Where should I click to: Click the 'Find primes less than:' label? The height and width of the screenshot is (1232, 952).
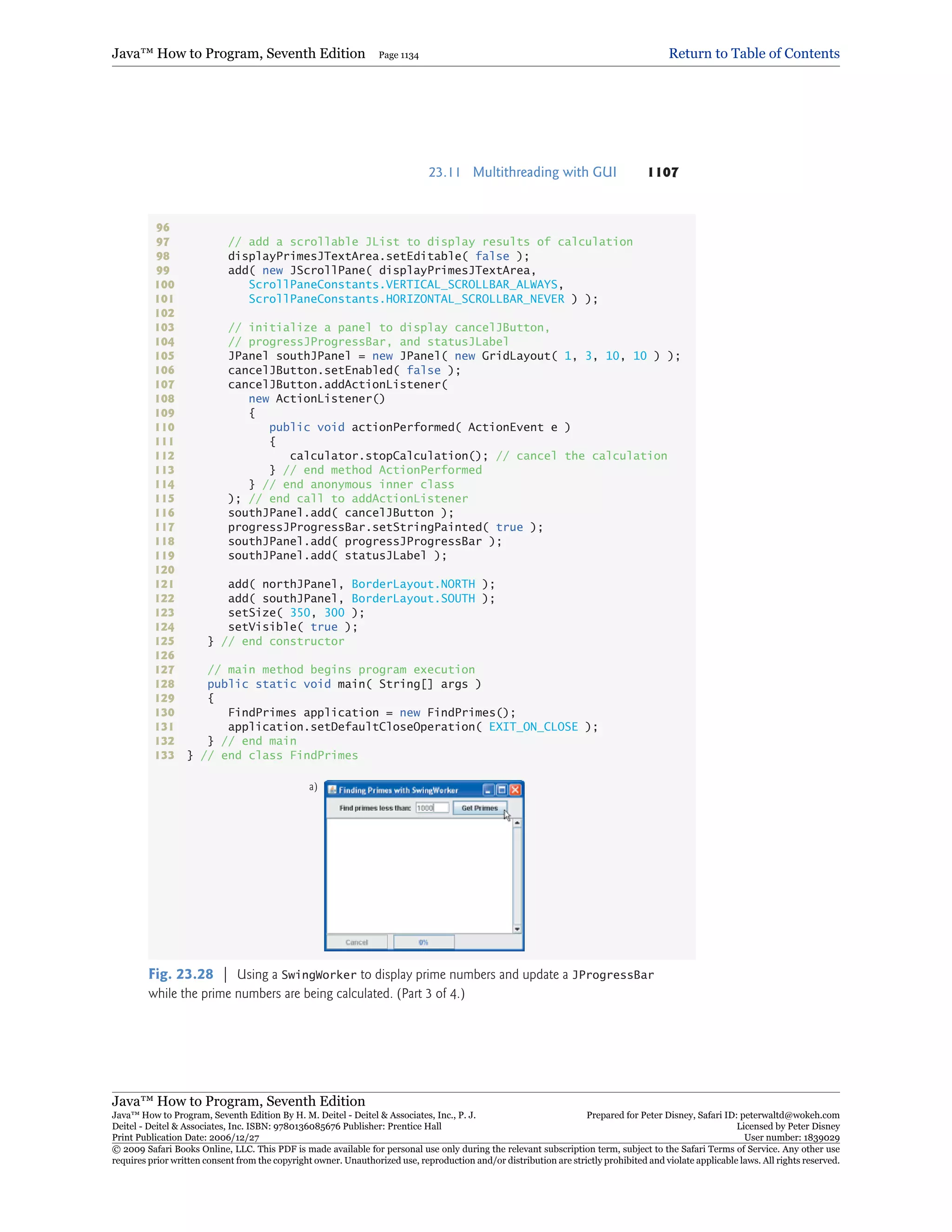[375, 808]
